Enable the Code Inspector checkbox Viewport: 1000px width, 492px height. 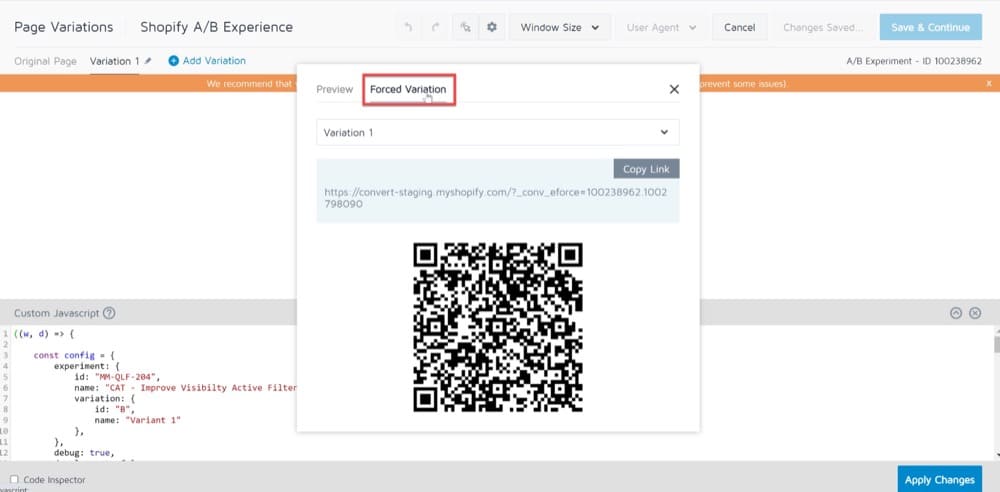pyautogui.click(x=15, y=479)
